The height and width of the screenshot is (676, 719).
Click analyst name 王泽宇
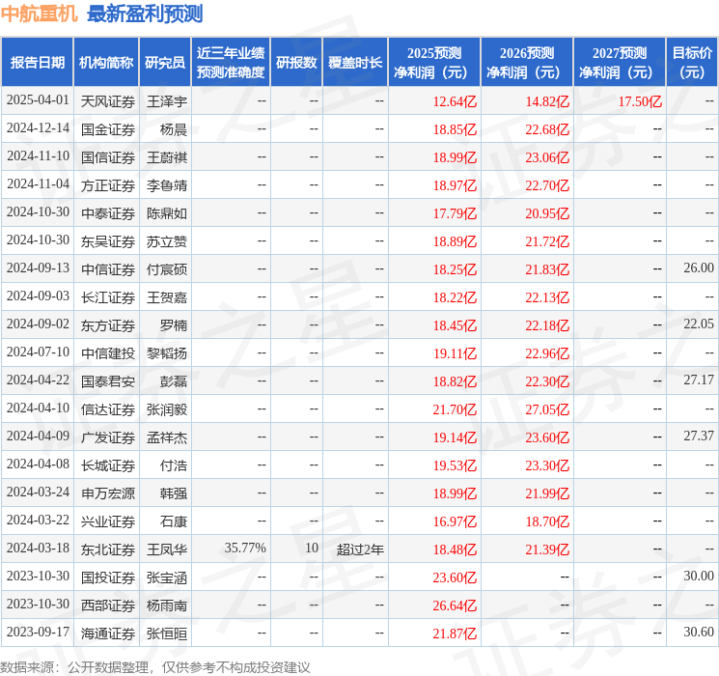pyautogui.click(x=167, y=101)
